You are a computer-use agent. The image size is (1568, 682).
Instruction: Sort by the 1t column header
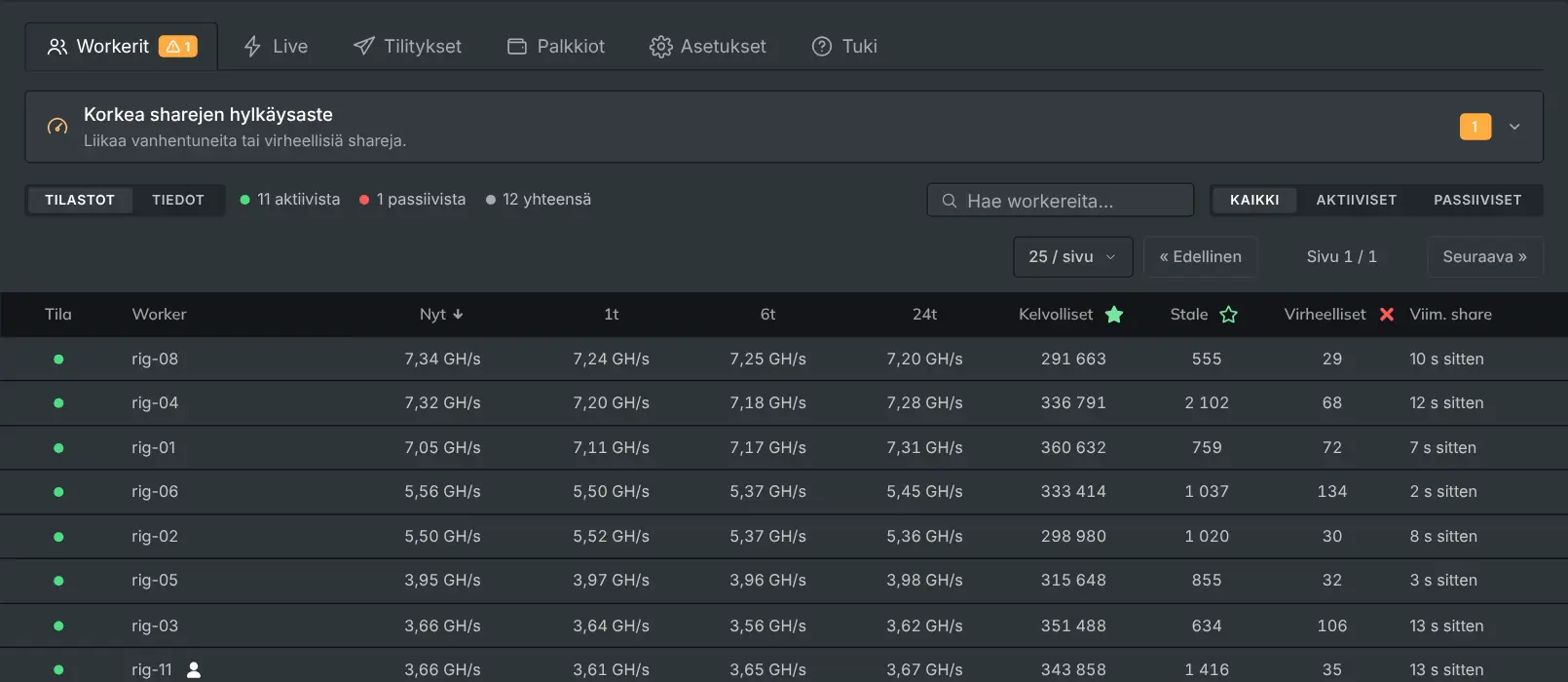click(x=612, y=314)
